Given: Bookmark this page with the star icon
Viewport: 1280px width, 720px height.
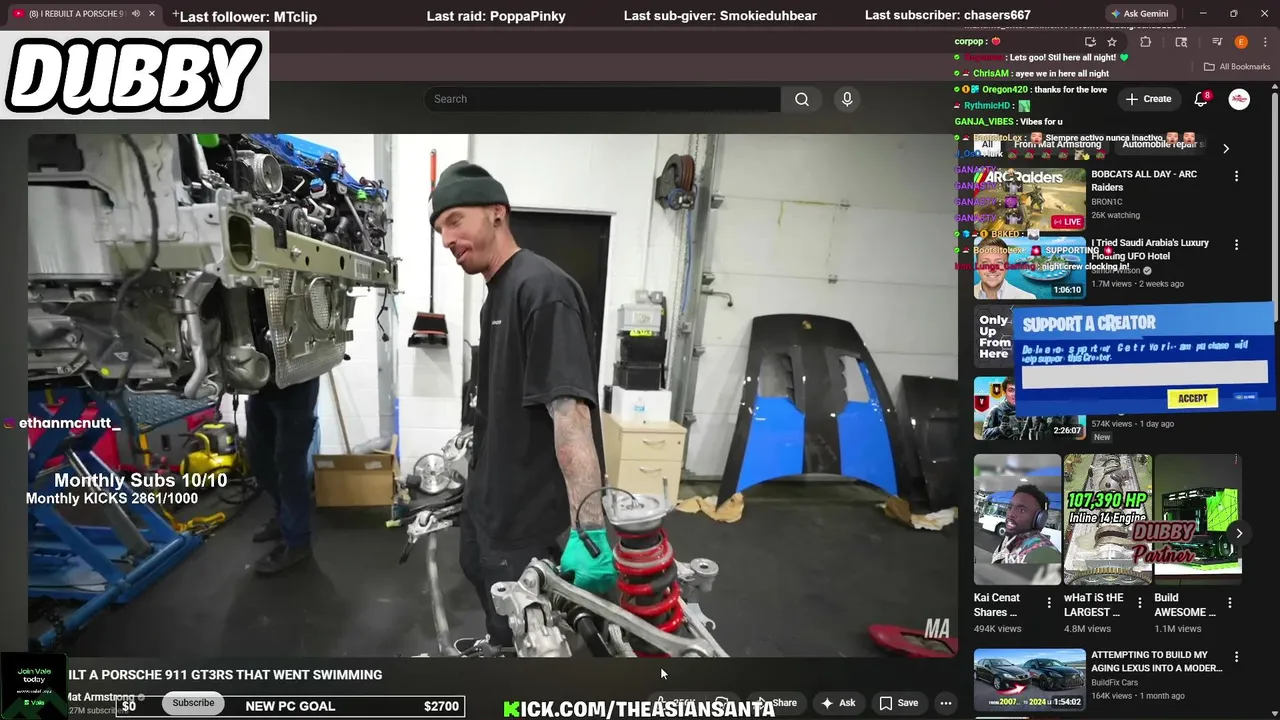Looking at the screenshot, I should [x=1111, y=42].
